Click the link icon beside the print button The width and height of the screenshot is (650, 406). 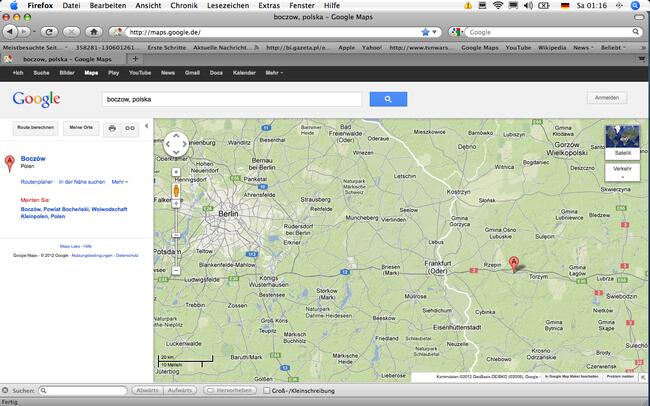(x=129, y=128)
